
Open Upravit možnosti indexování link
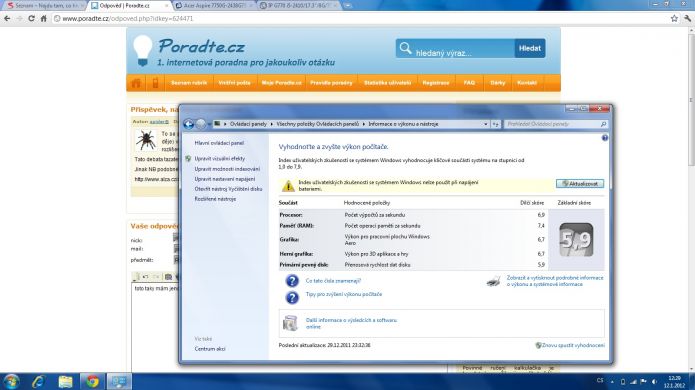point(227,169)
